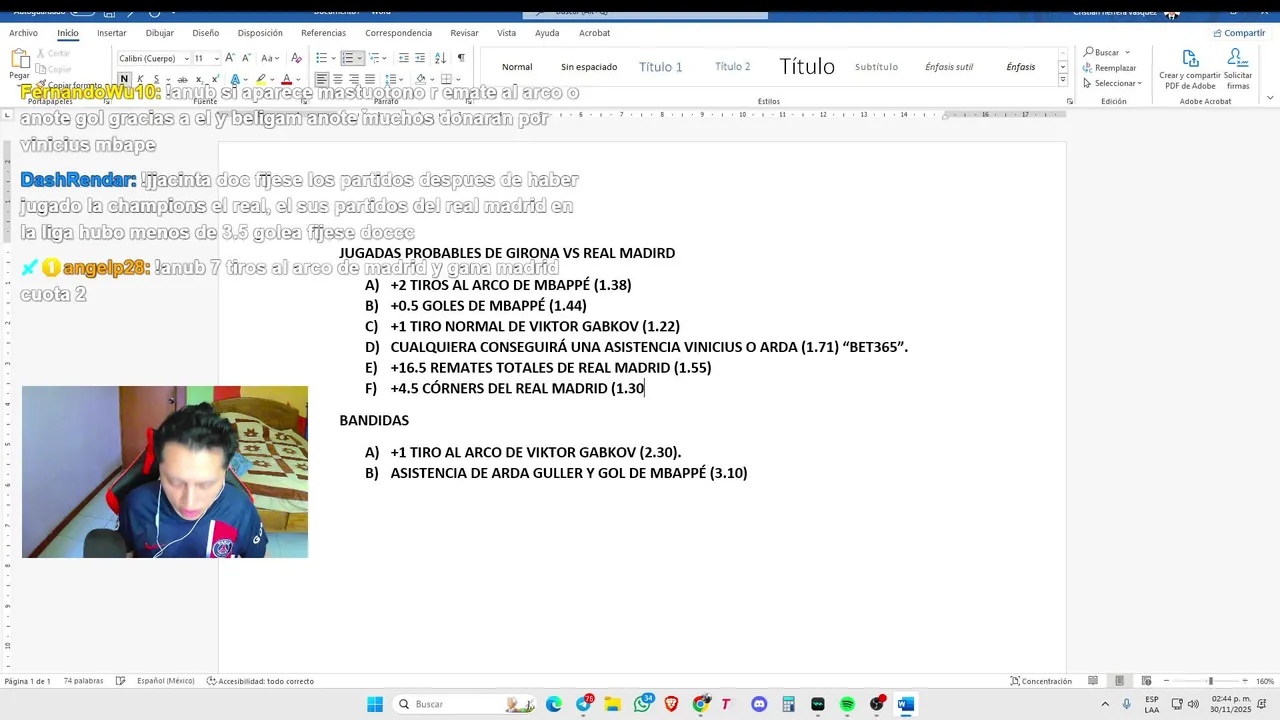Collapse the ribbon with the chevron
Viewport: 1280px width, 720px height.
pos(1270,98)
